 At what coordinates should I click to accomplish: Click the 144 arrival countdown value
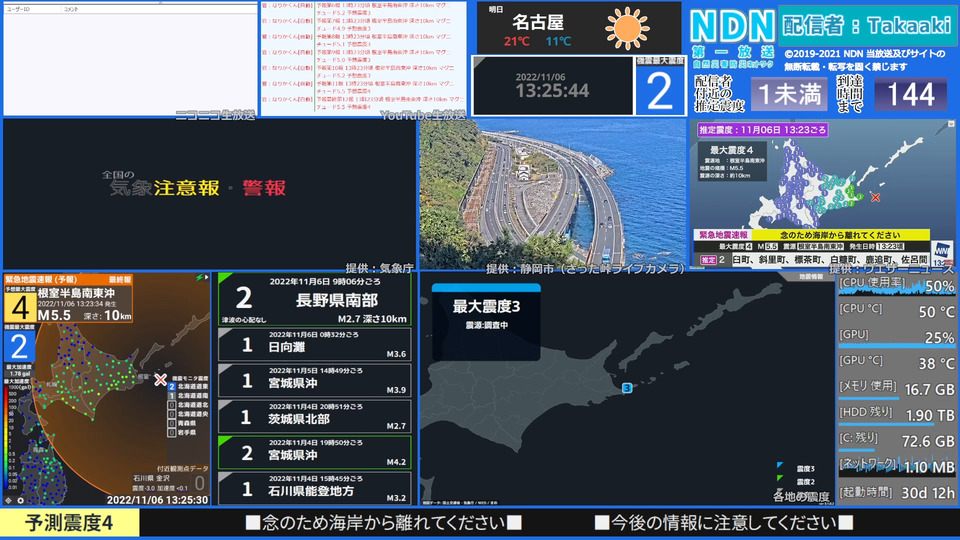(x=910, y=94)
